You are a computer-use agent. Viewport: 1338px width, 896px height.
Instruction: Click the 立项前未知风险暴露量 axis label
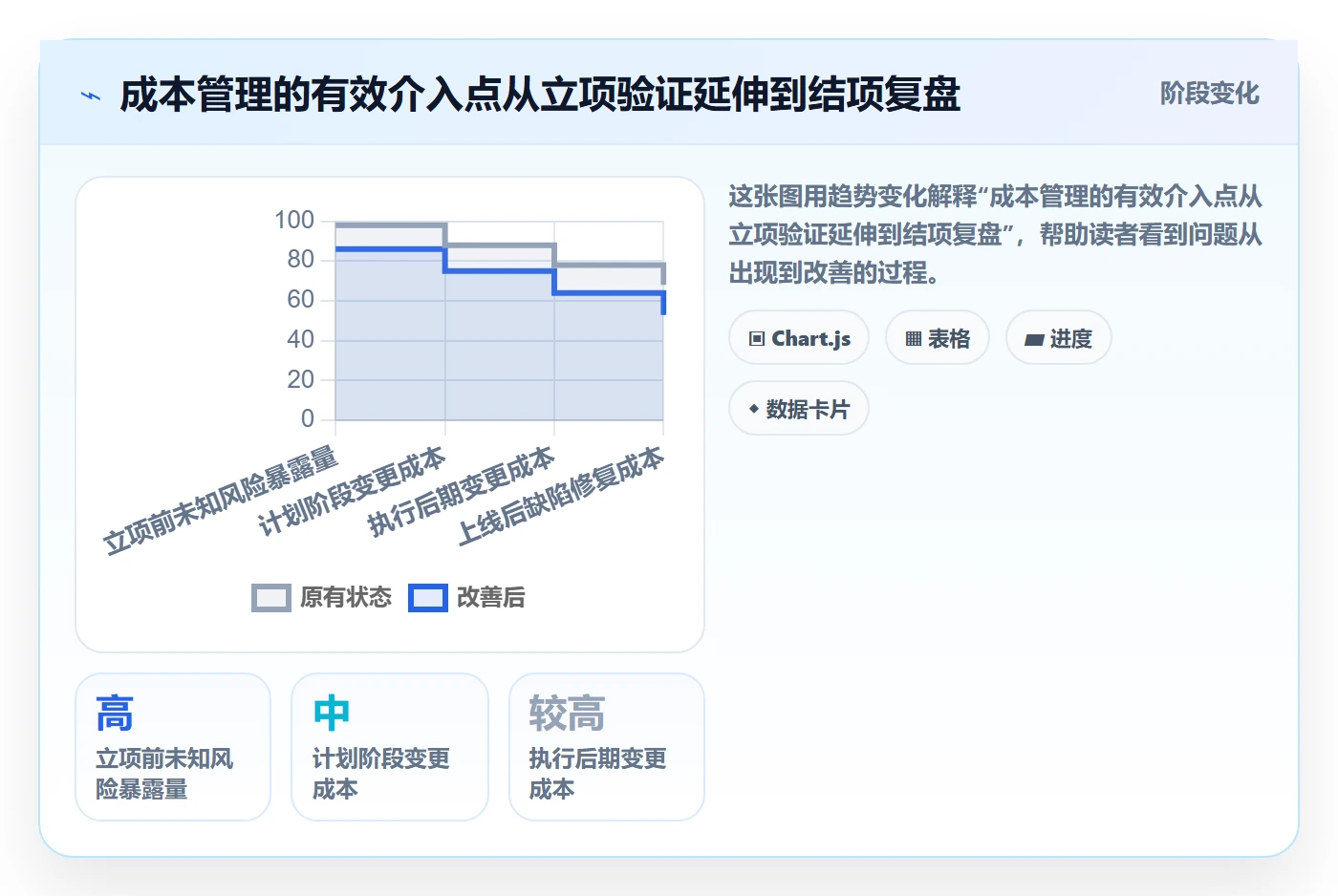tap(221, 500)
